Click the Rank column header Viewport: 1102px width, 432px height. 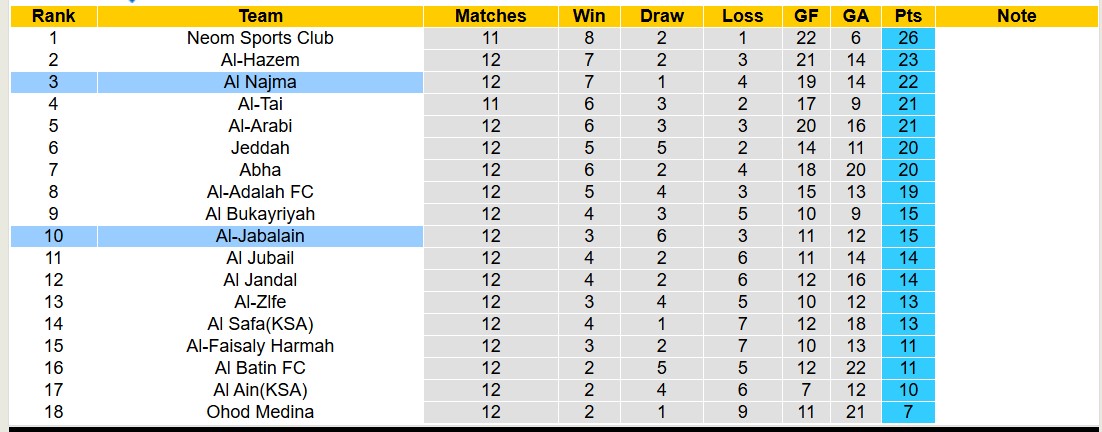coord(53,16)
